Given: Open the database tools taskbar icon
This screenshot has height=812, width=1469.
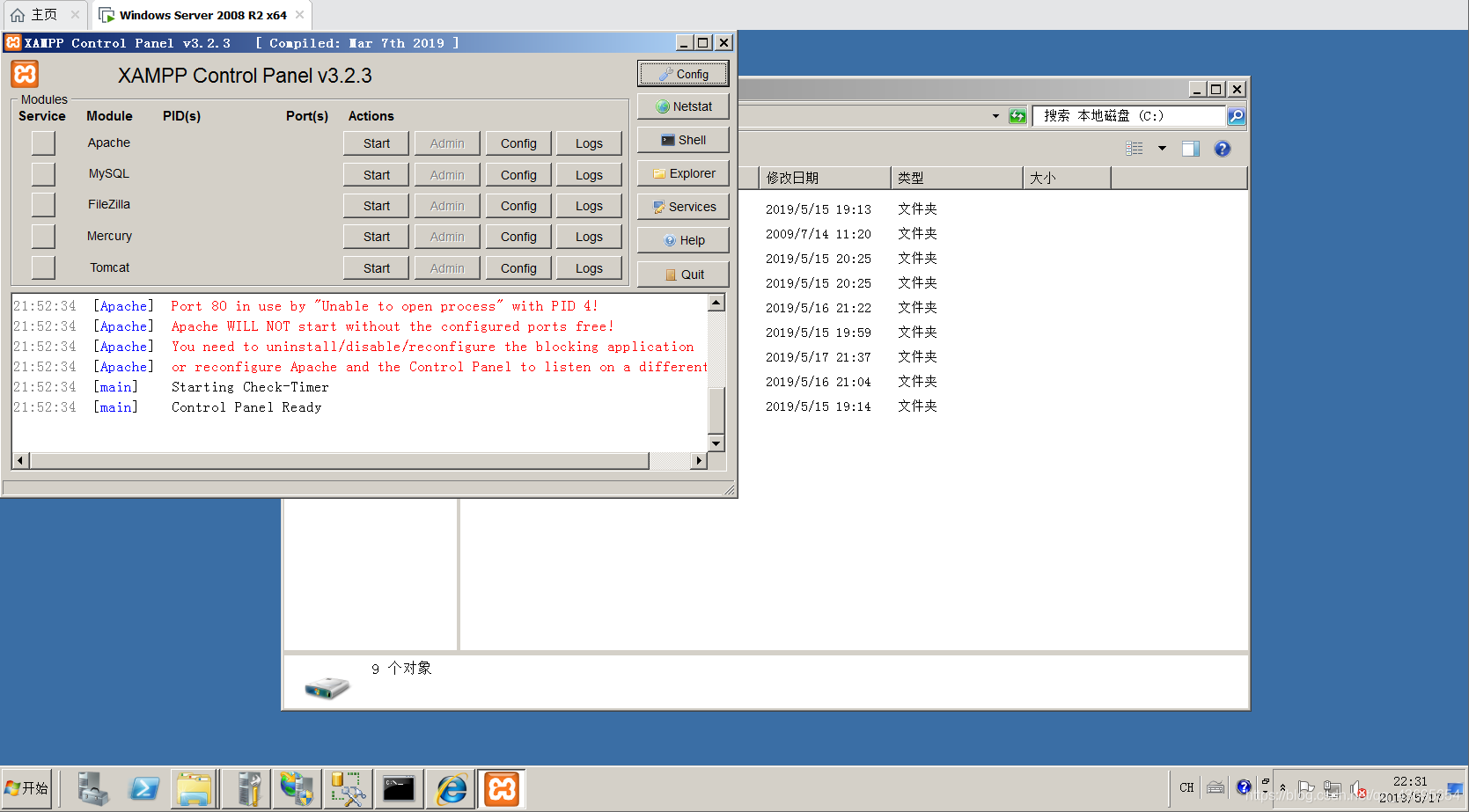Looking at the screenshot, I should click(x=348, y=789).
